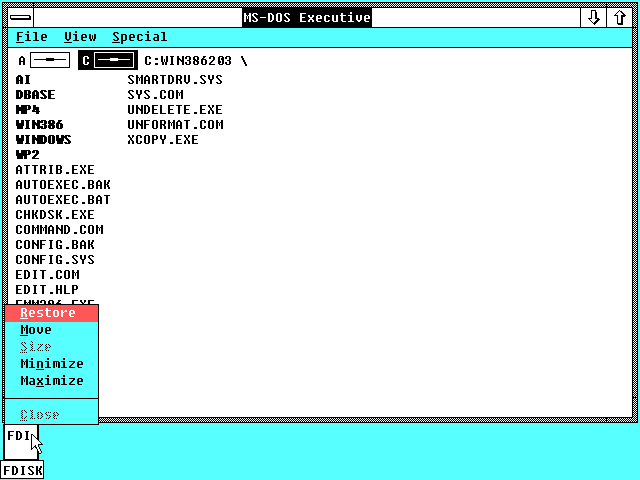Select file SYS.COM

click(155, 95)
